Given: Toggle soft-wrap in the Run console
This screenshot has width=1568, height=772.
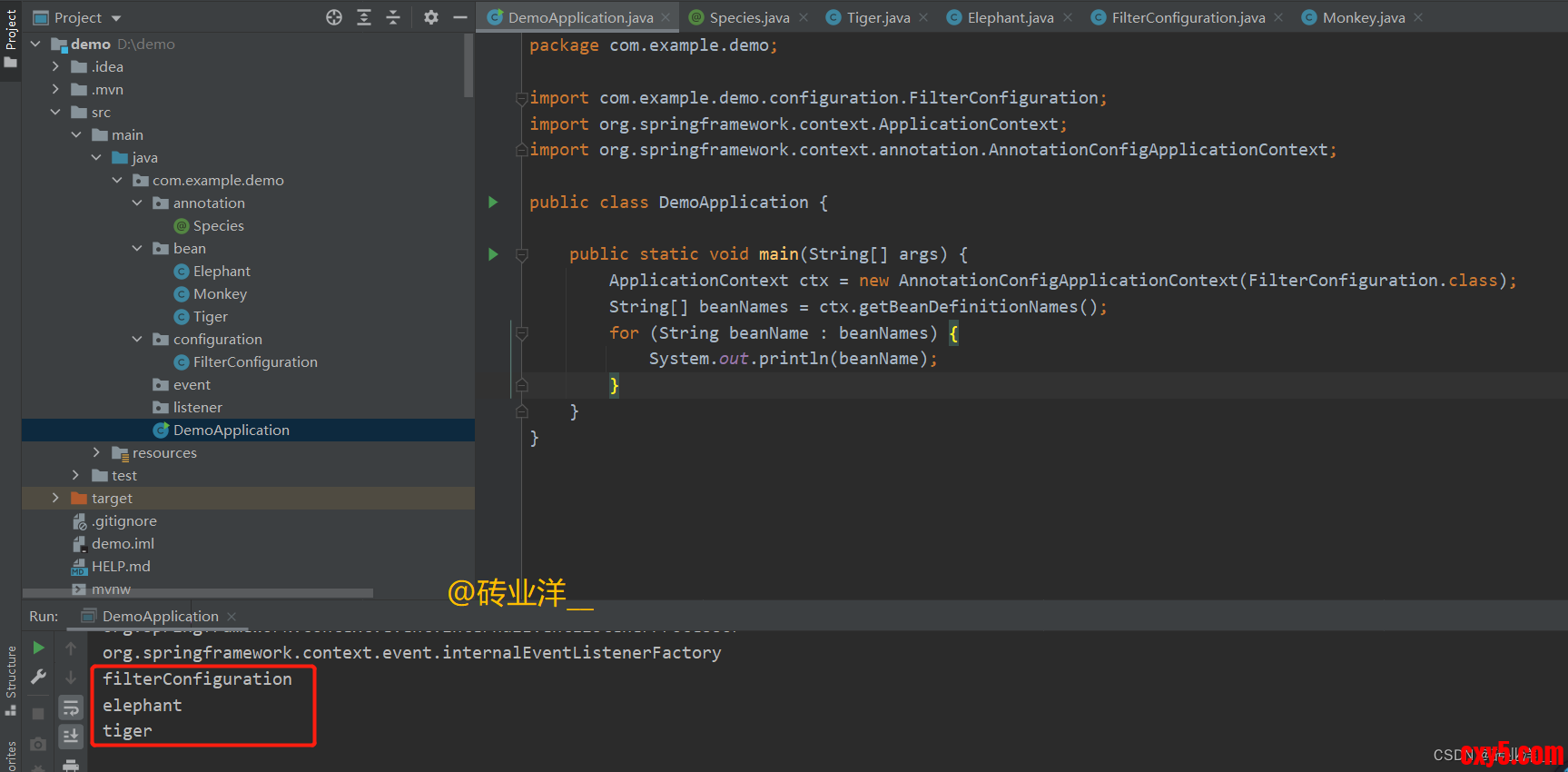Looking at the screenshot, I should pyautogui.click(x=71, y=708).
